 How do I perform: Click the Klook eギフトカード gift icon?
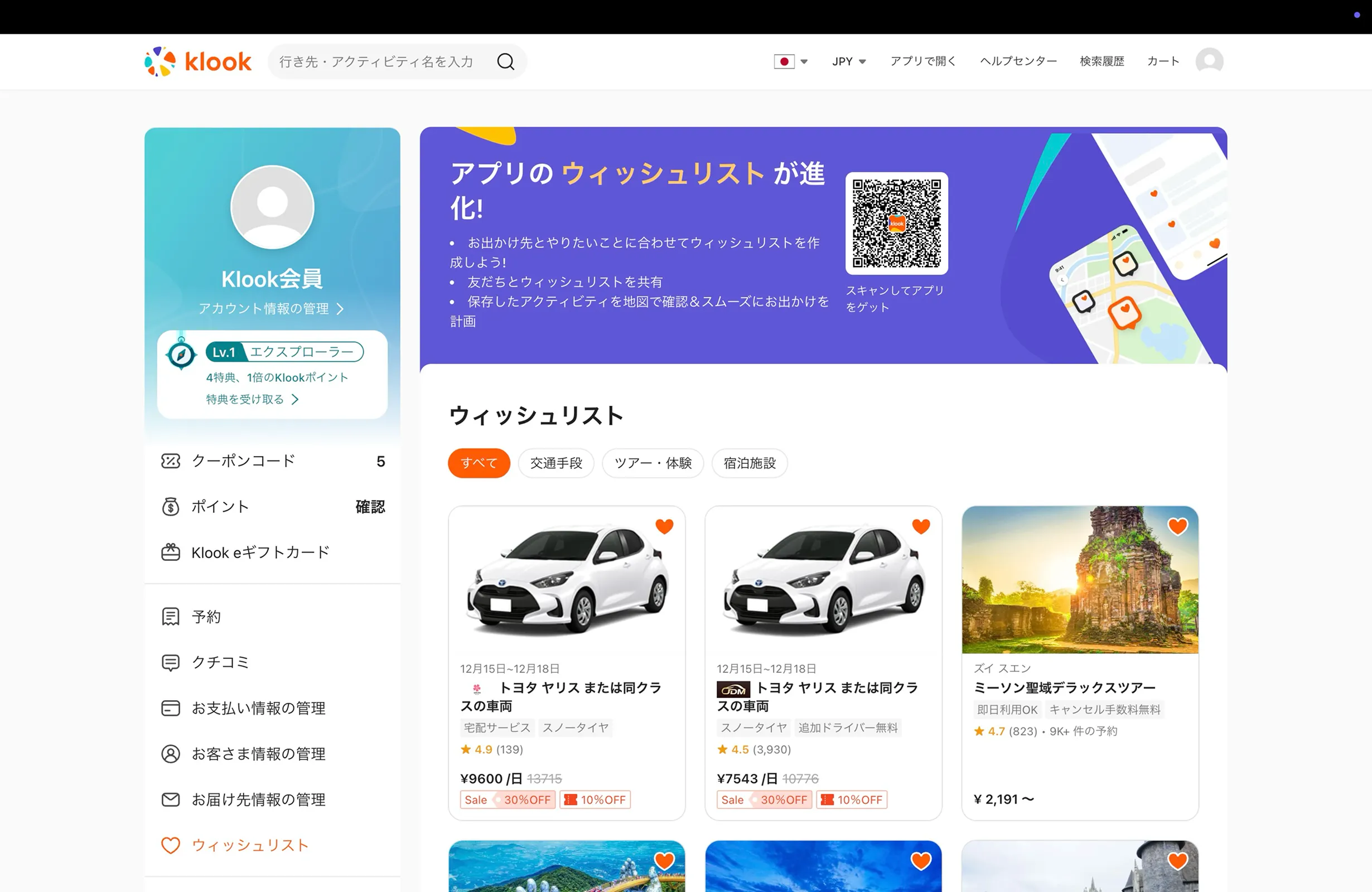point(171,552)
